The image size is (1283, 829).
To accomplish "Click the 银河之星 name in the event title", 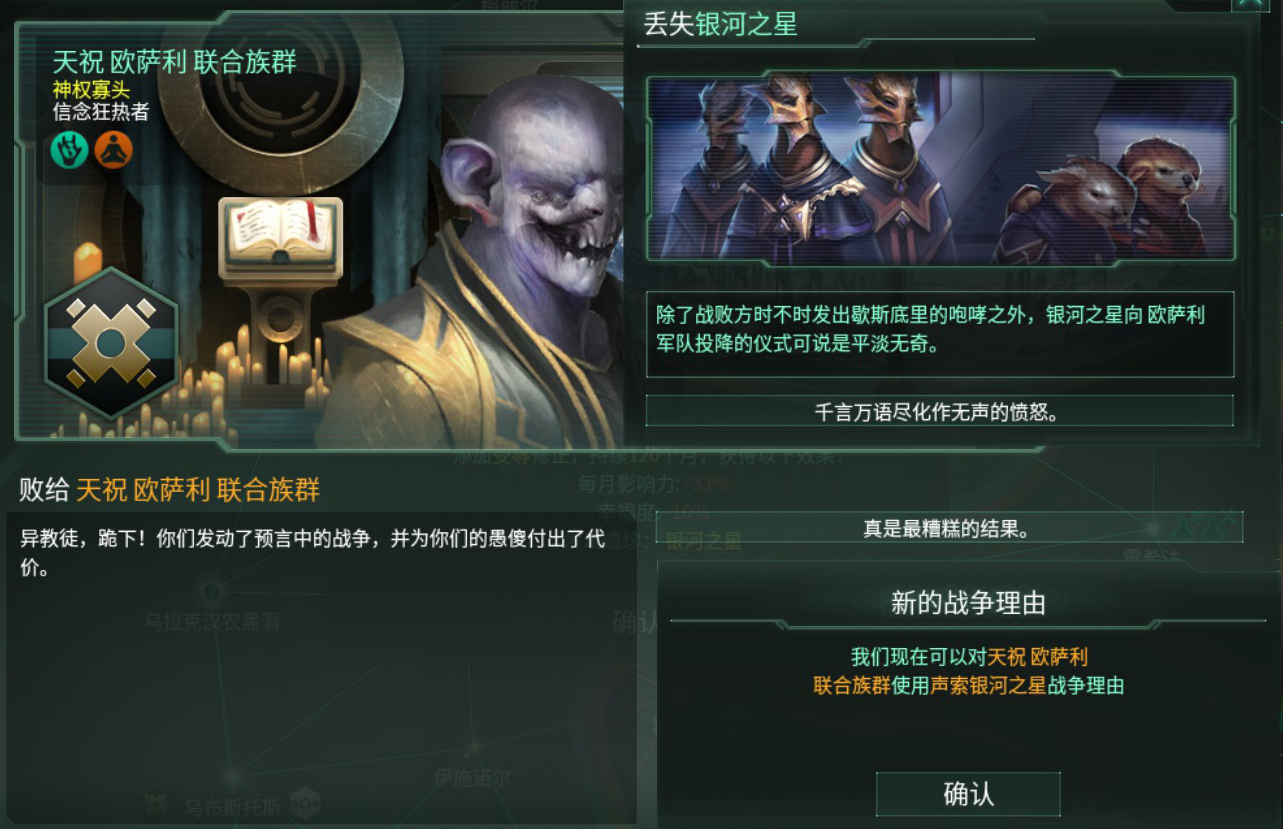I will [747, 25].
